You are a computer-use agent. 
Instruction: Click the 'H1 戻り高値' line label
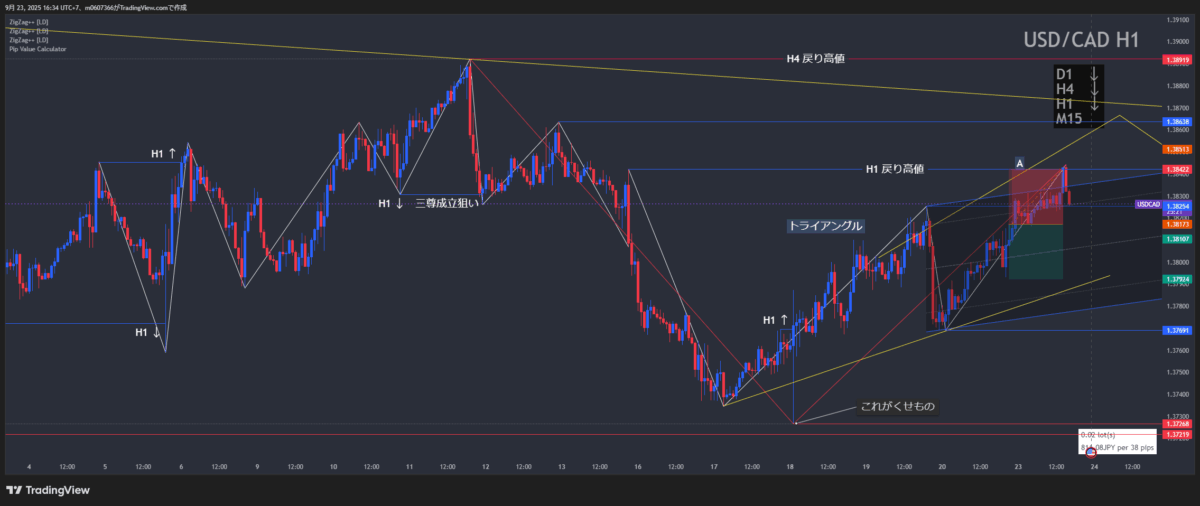(894, 169)
